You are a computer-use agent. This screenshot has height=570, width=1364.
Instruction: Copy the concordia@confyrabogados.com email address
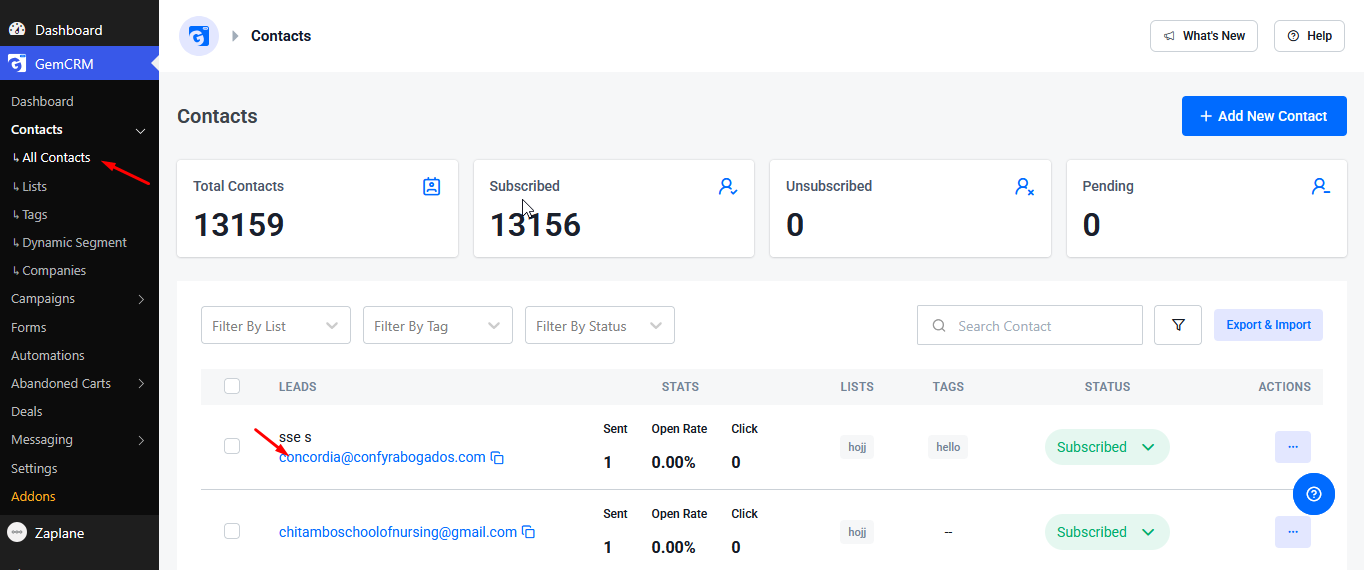tap(497, 458)
